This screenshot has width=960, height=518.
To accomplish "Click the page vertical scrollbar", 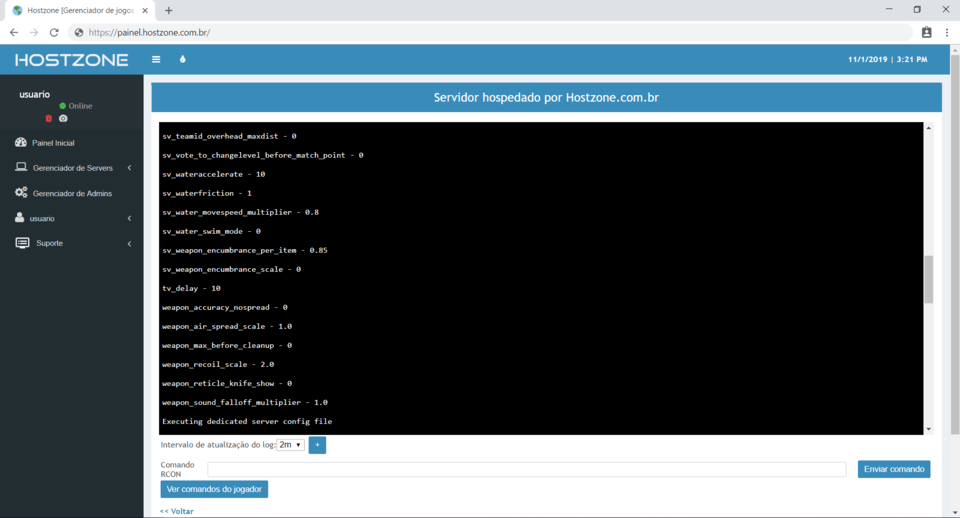I will point(954,245).
